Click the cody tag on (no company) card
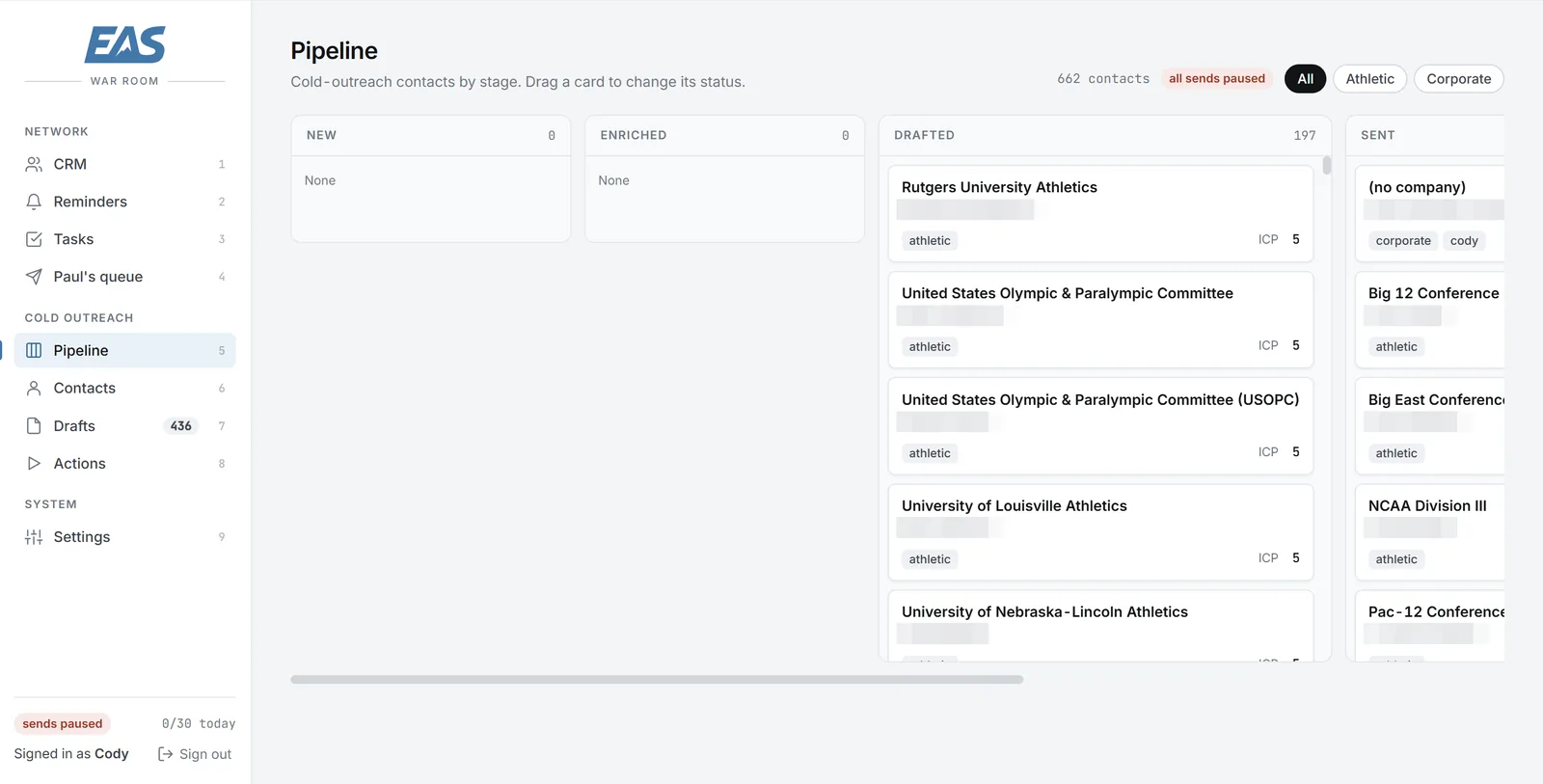The width and height of the screenshot is (1543, 784). 1464,241
